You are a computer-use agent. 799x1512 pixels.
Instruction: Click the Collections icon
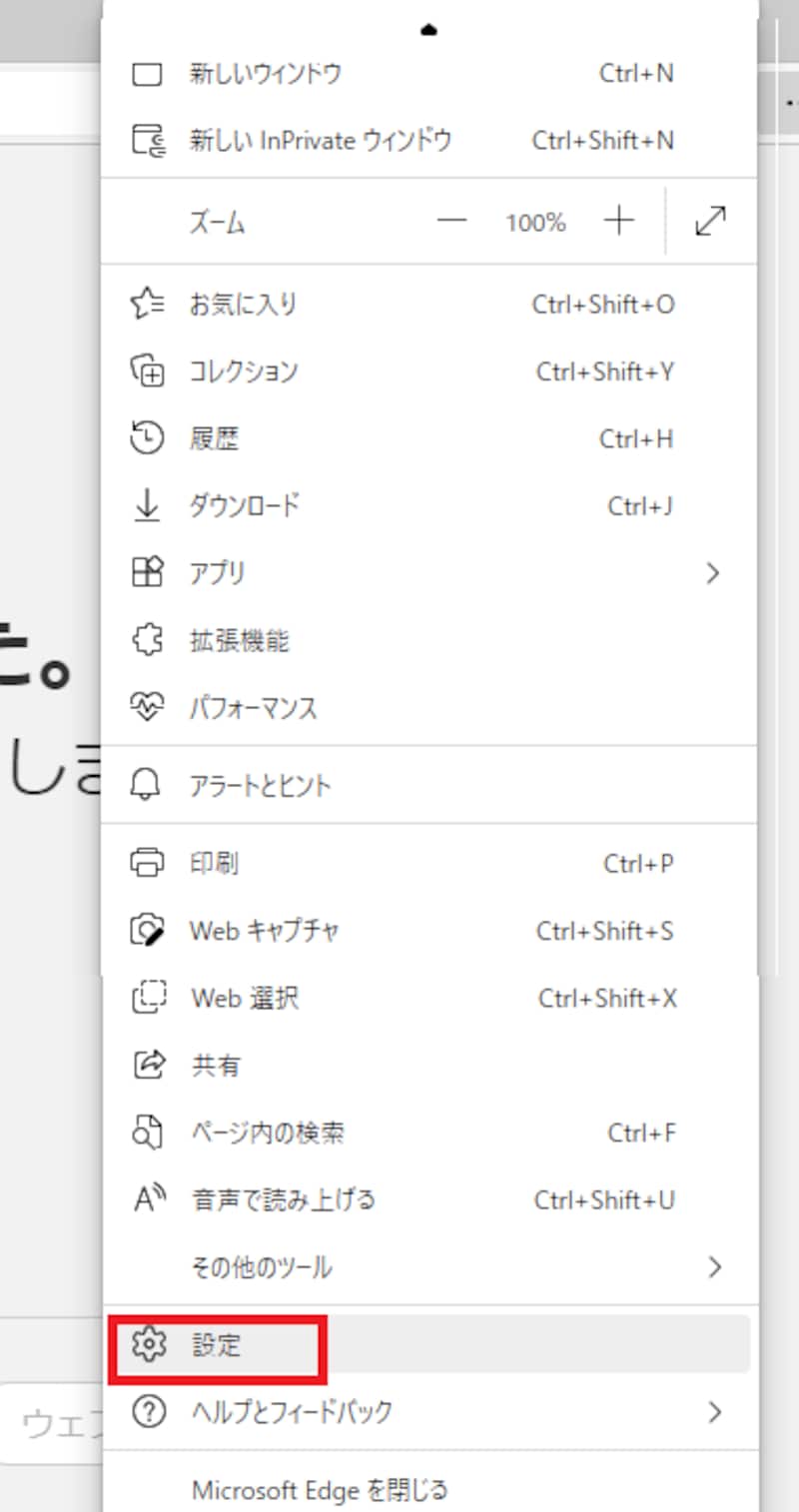click(148, 372)
